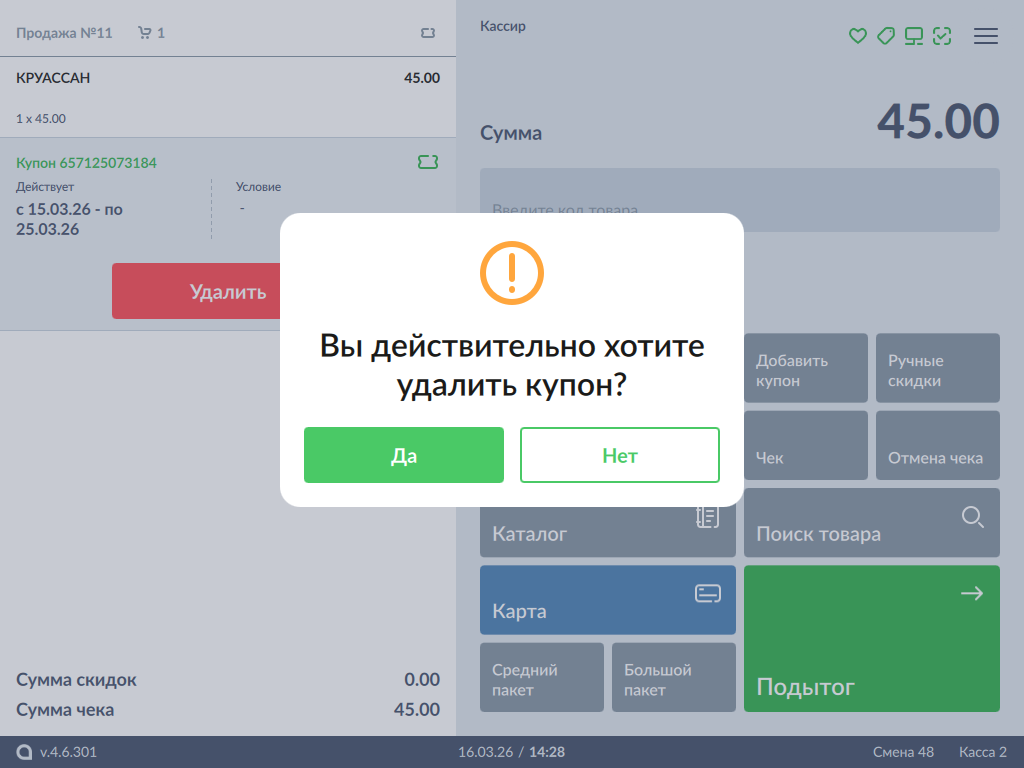Confirm coupon deletion with Да
Viewport: 1024px width, 768px height.
403,455
